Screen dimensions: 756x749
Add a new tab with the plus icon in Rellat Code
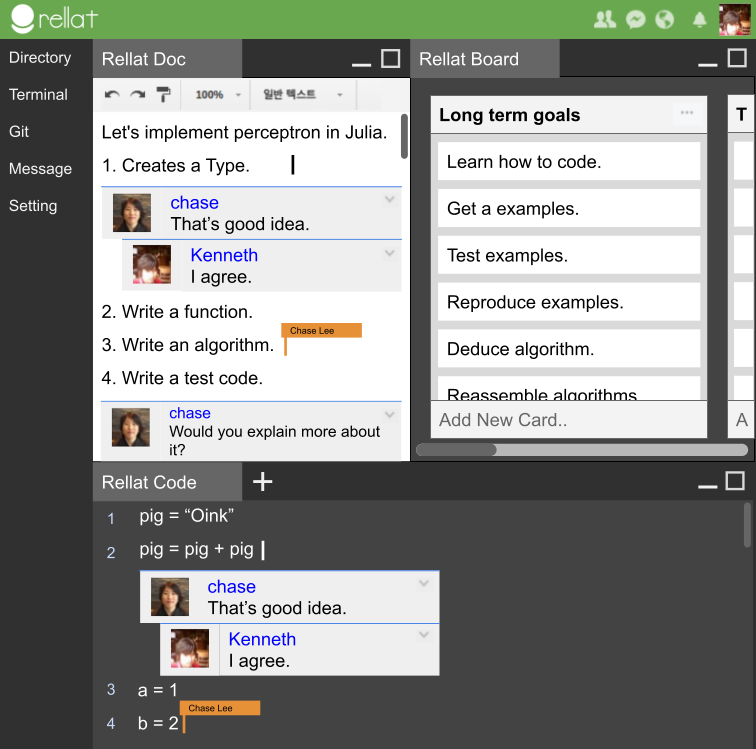coord(262,481)
